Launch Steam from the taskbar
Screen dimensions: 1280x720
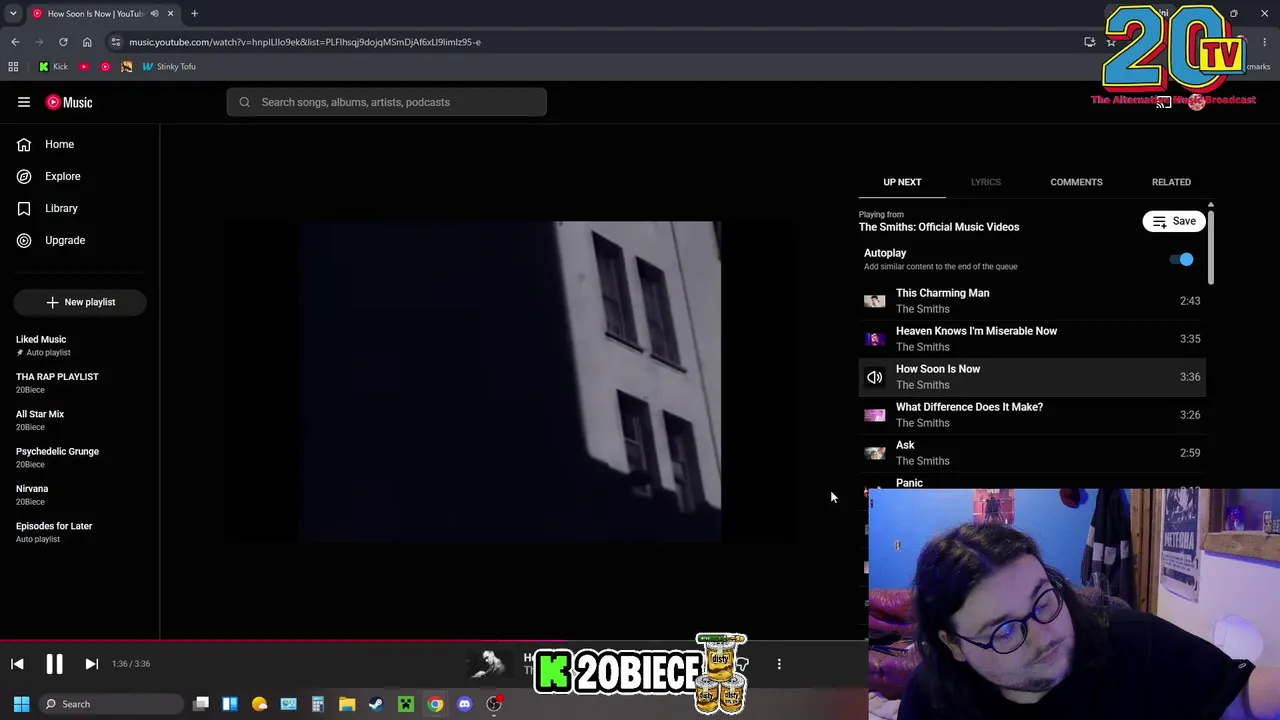click(376, 704)
